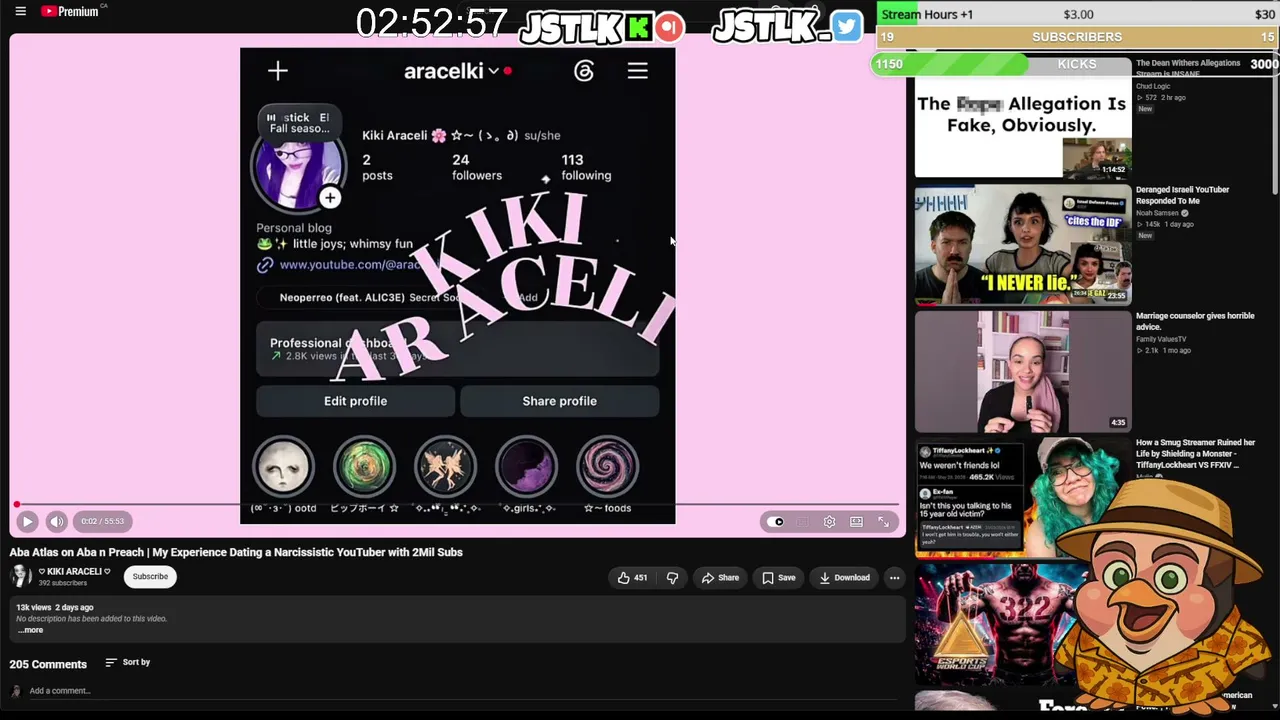Seek using the red video progress bar
Viewport: 1280px width, 720px height.
(x=458, y=505)
